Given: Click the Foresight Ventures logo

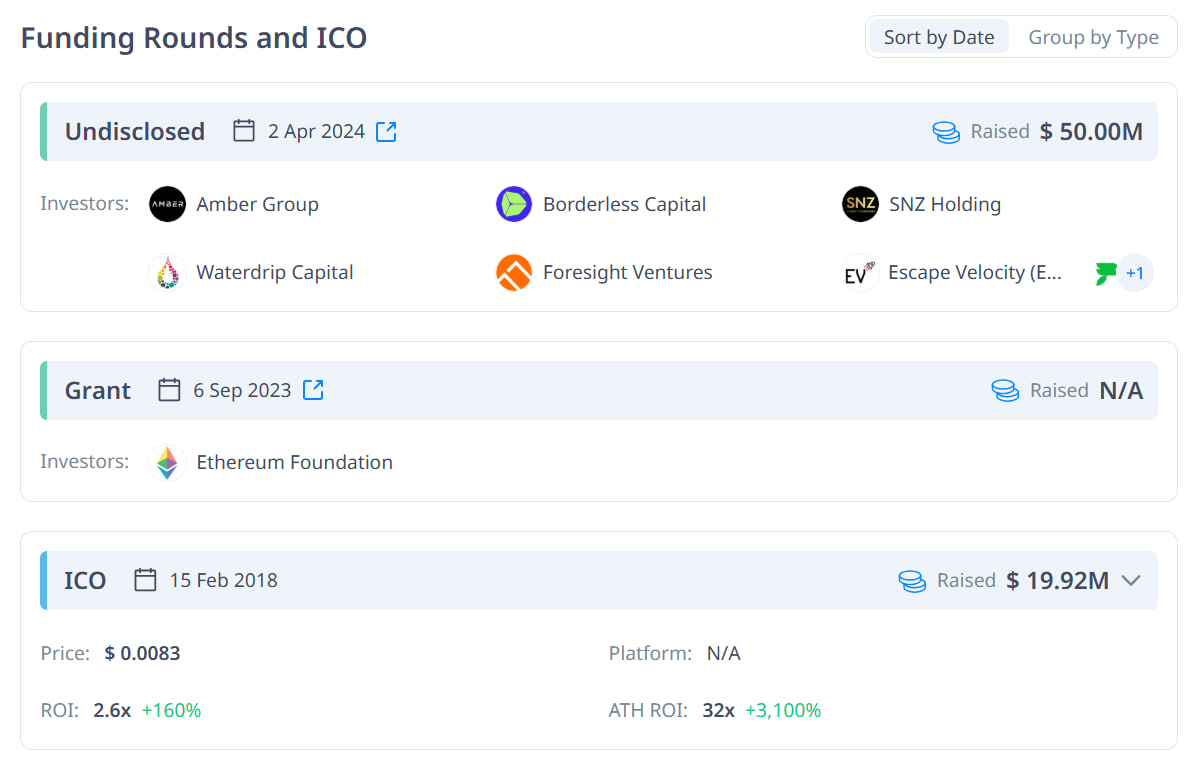Looking at the screenshot, I should click(514, 272).
